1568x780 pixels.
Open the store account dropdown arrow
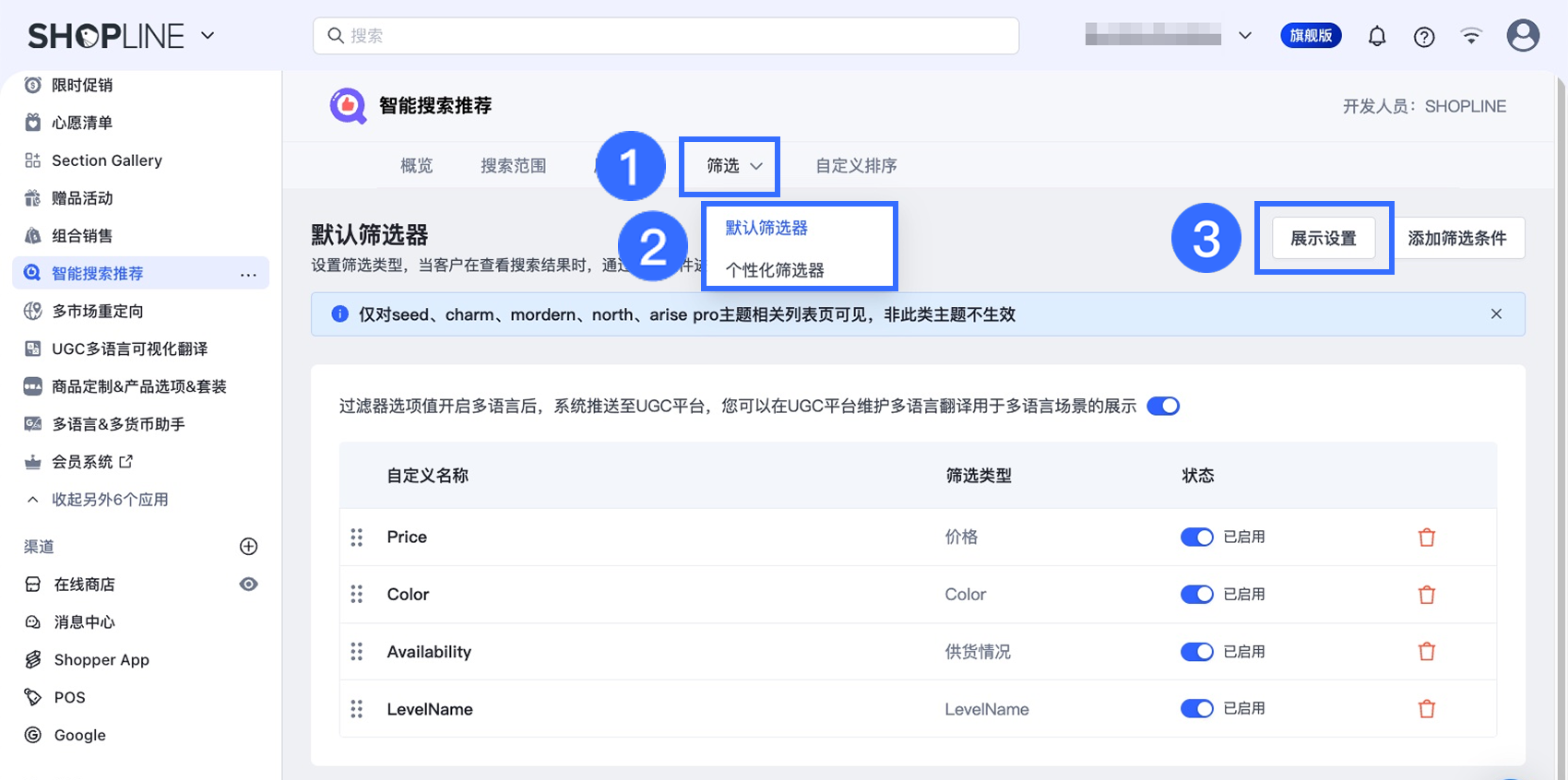pyautogui.click(x=1245, y=36)
